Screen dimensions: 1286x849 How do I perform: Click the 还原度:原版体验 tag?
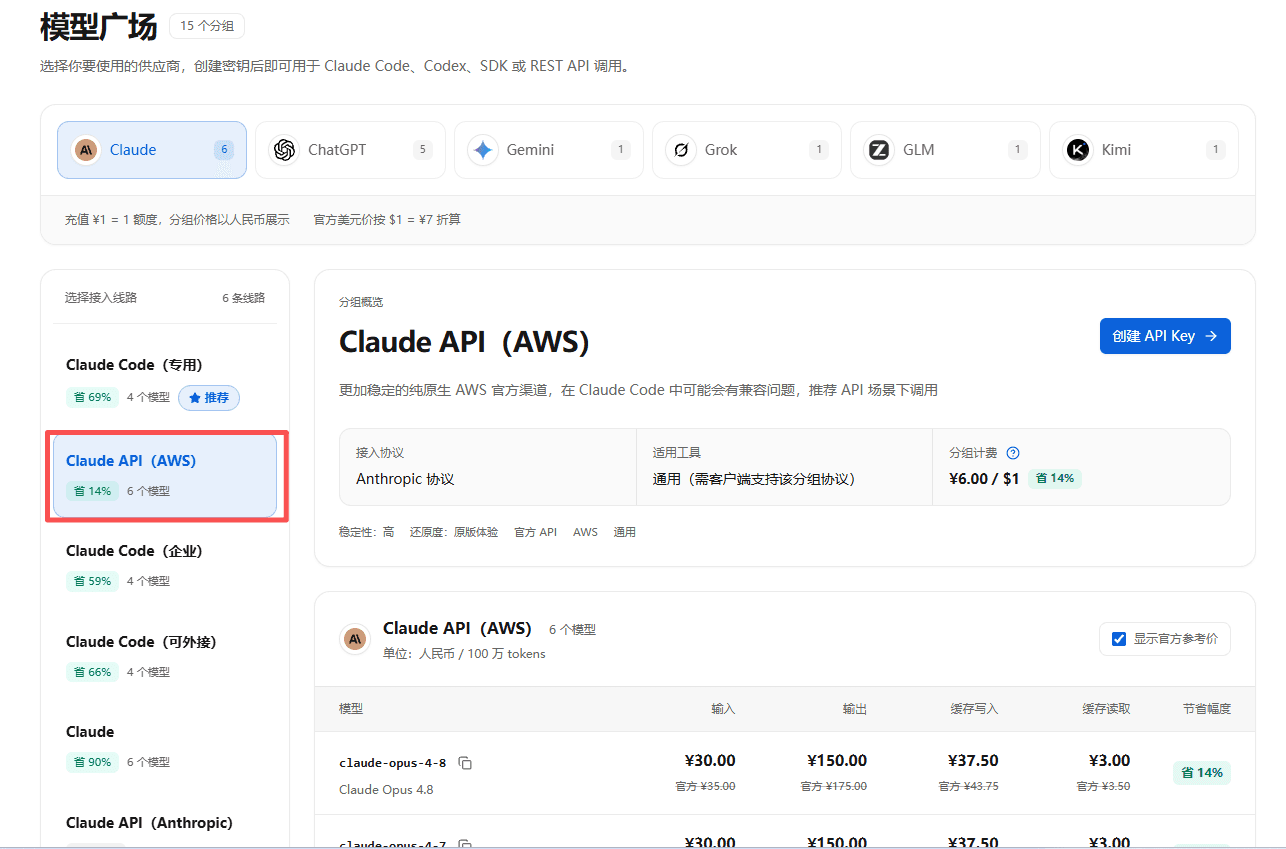tap(454, 533)
